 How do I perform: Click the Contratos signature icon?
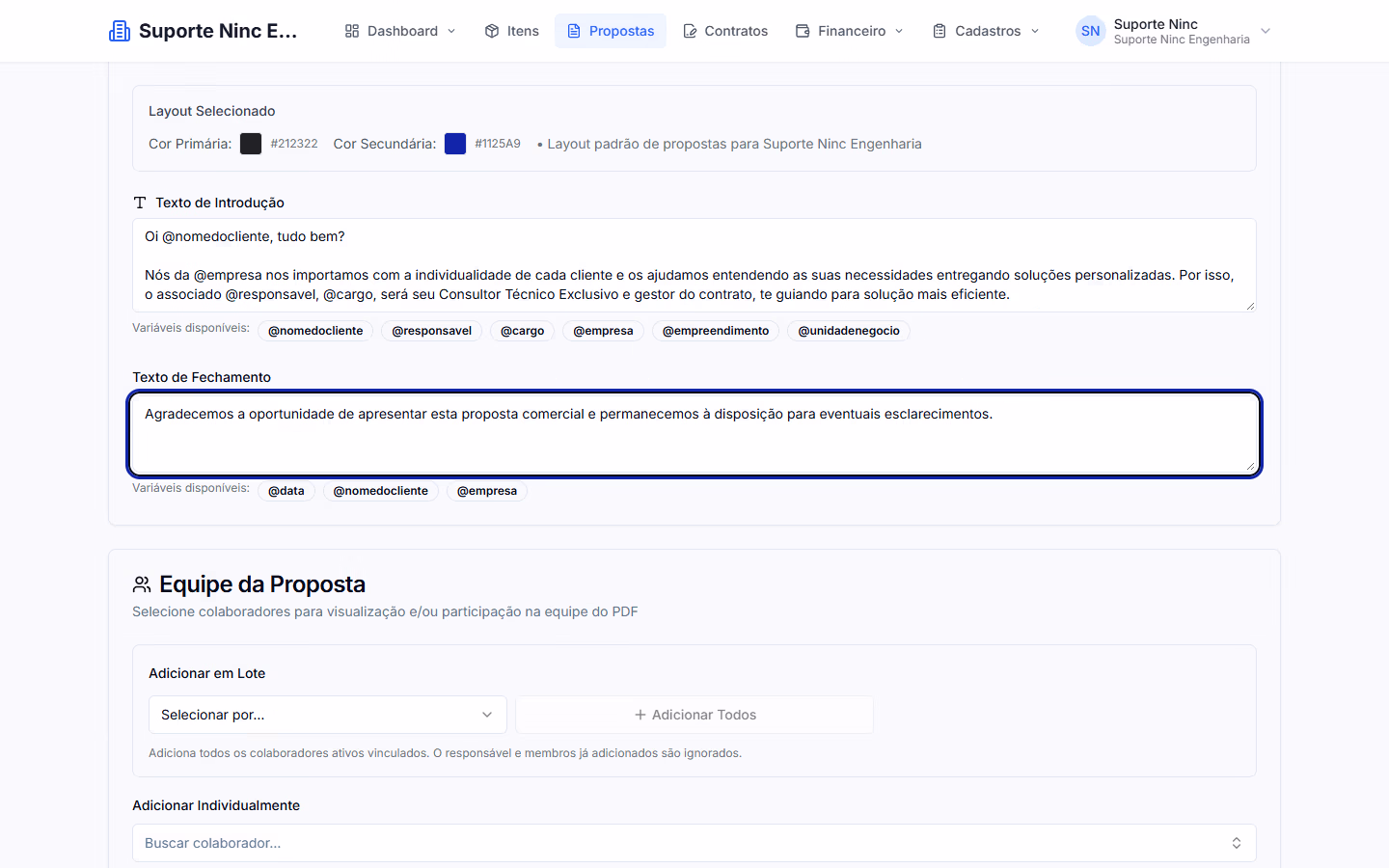coord(690,31)
